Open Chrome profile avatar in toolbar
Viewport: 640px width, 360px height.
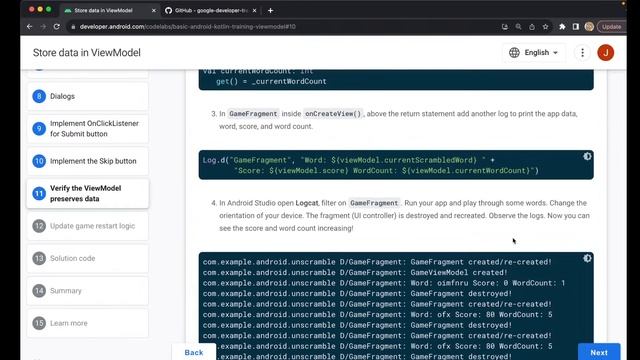[589, 27]
